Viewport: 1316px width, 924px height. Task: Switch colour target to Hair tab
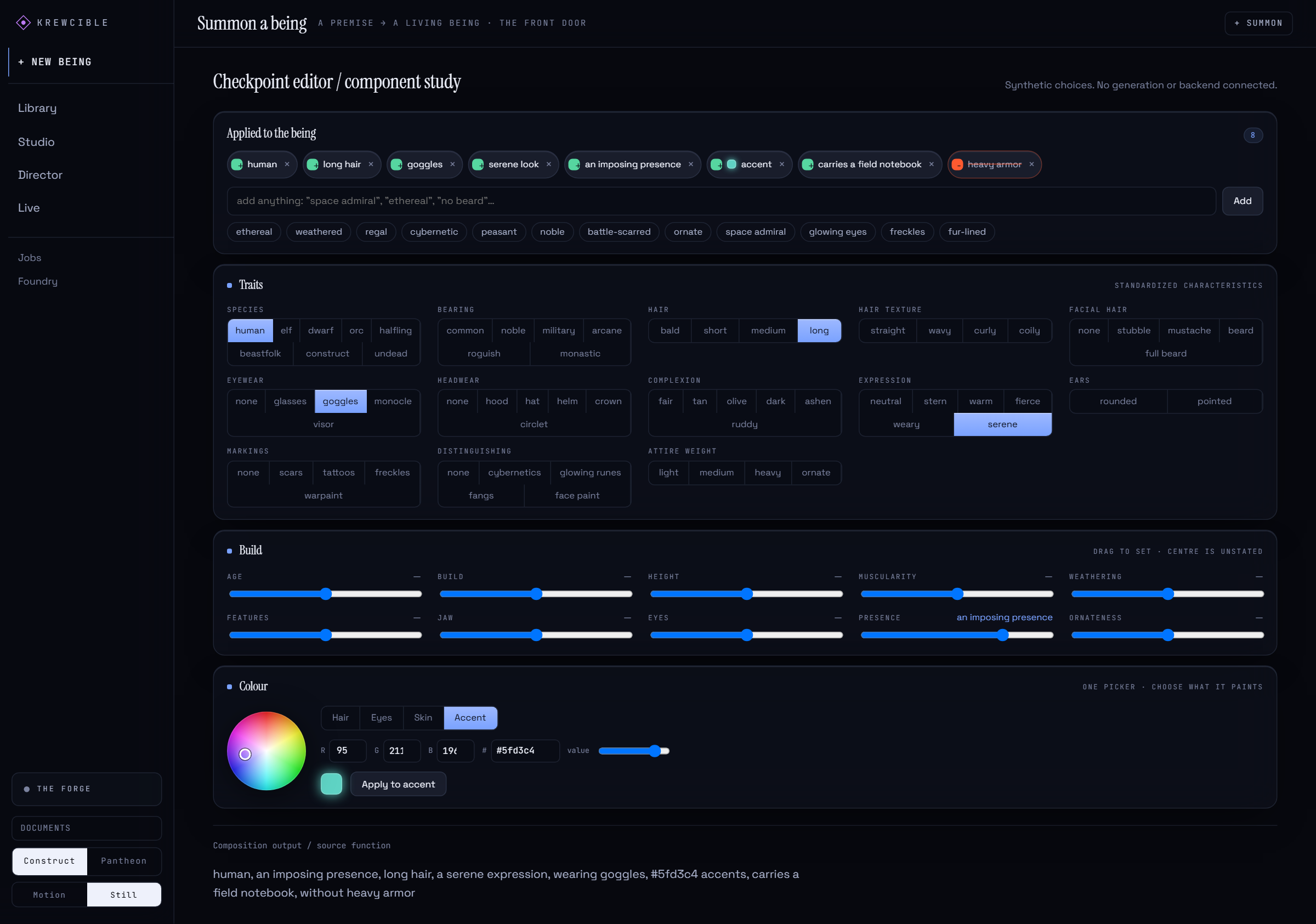(340, 718)
